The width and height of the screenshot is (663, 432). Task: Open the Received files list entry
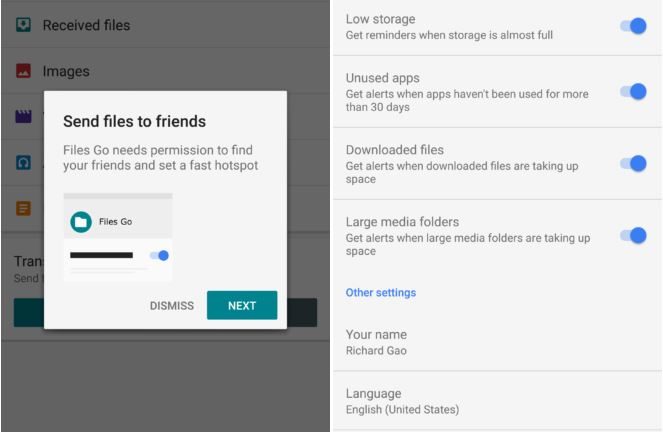[86, 25]
